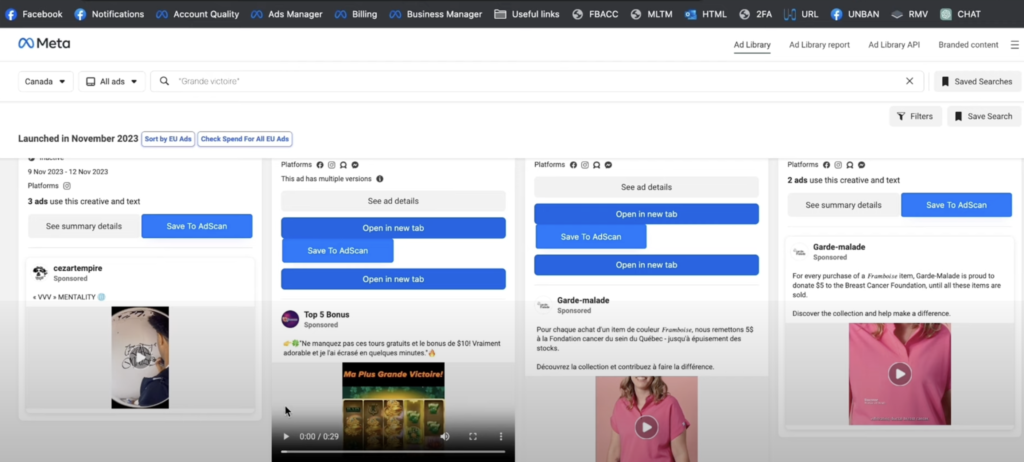Open video more options menu
The width and height of the screenshot is (1024, 462).
(x=501, y=436)
